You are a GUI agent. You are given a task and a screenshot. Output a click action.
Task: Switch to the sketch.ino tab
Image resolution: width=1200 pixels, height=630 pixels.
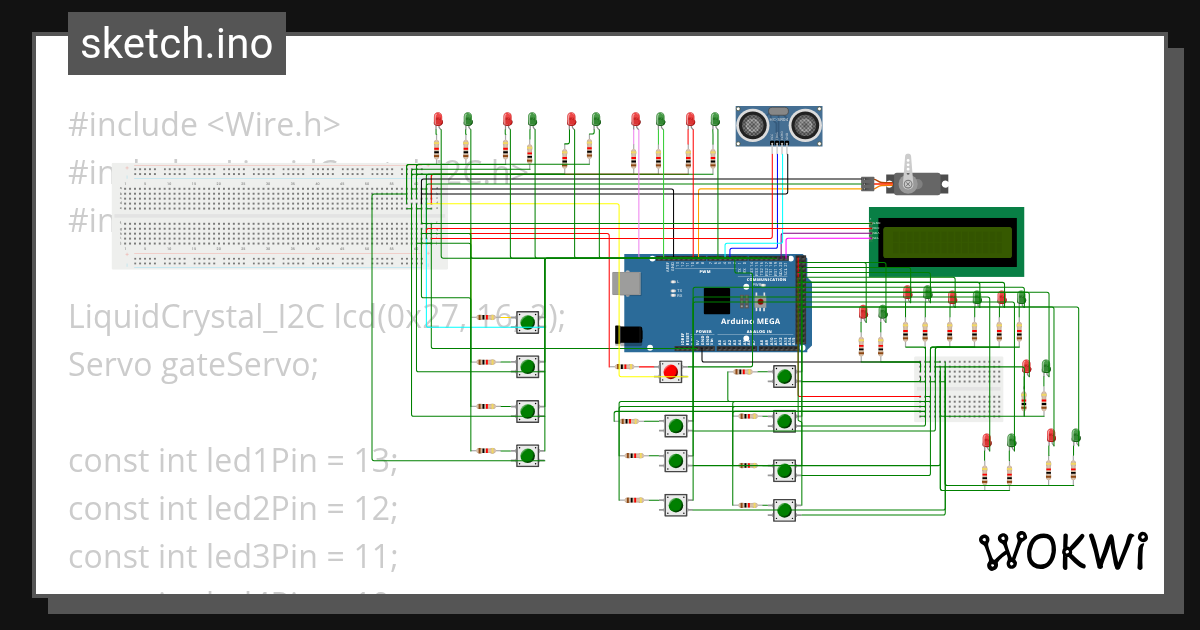click(x=175, y=43)
